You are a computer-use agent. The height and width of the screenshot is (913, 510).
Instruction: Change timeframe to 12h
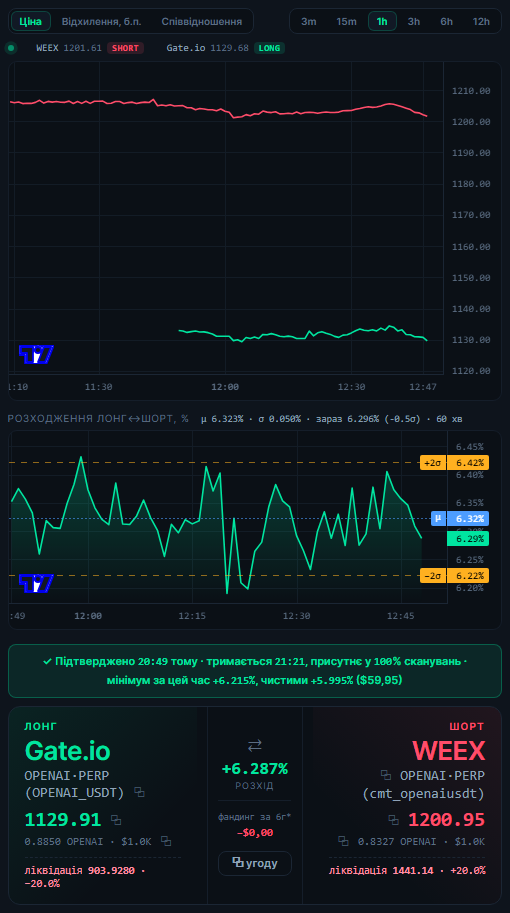coord(481,22)
